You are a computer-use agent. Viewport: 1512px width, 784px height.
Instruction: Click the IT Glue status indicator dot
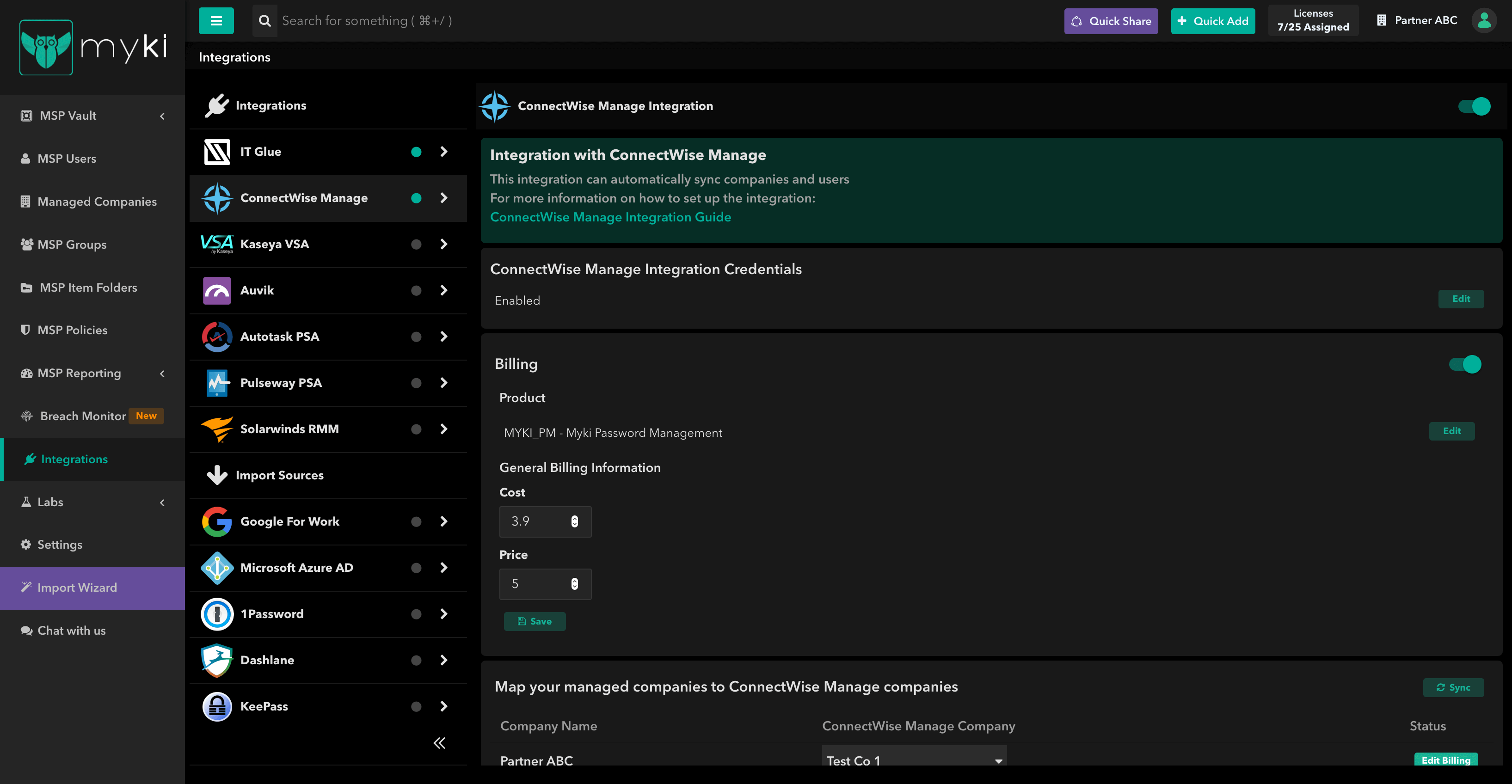click(x=416, y=152)
